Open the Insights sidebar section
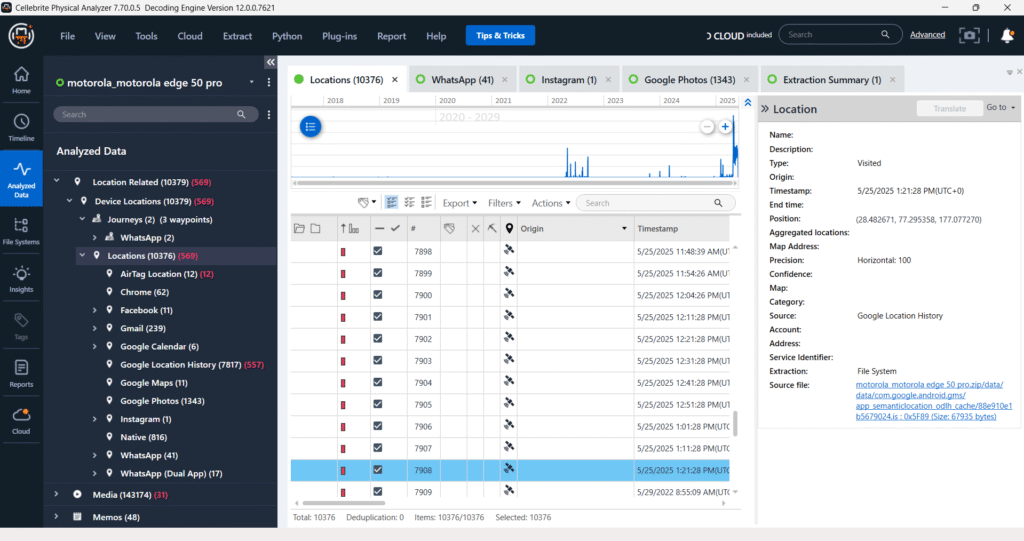The image size is (1024, 541). click(x=22, y=279)
